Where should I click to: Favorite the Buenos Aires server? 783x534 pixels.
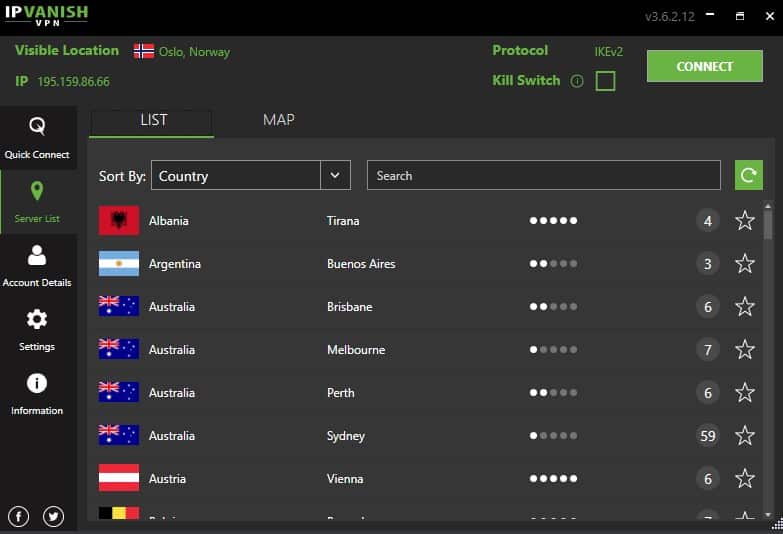click(745, 263)
